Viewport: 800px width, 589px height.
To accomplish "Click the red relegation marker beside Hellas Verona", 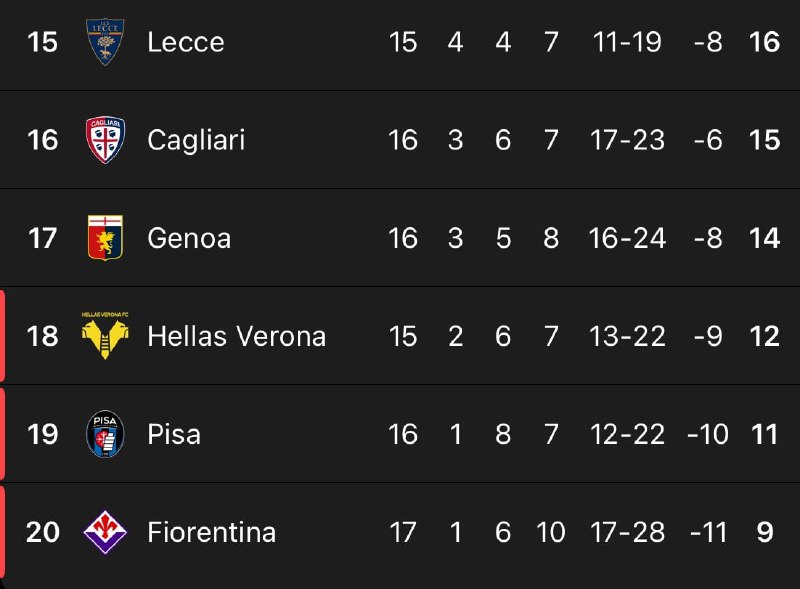I will pyautogui.click(x=3, y=336).
